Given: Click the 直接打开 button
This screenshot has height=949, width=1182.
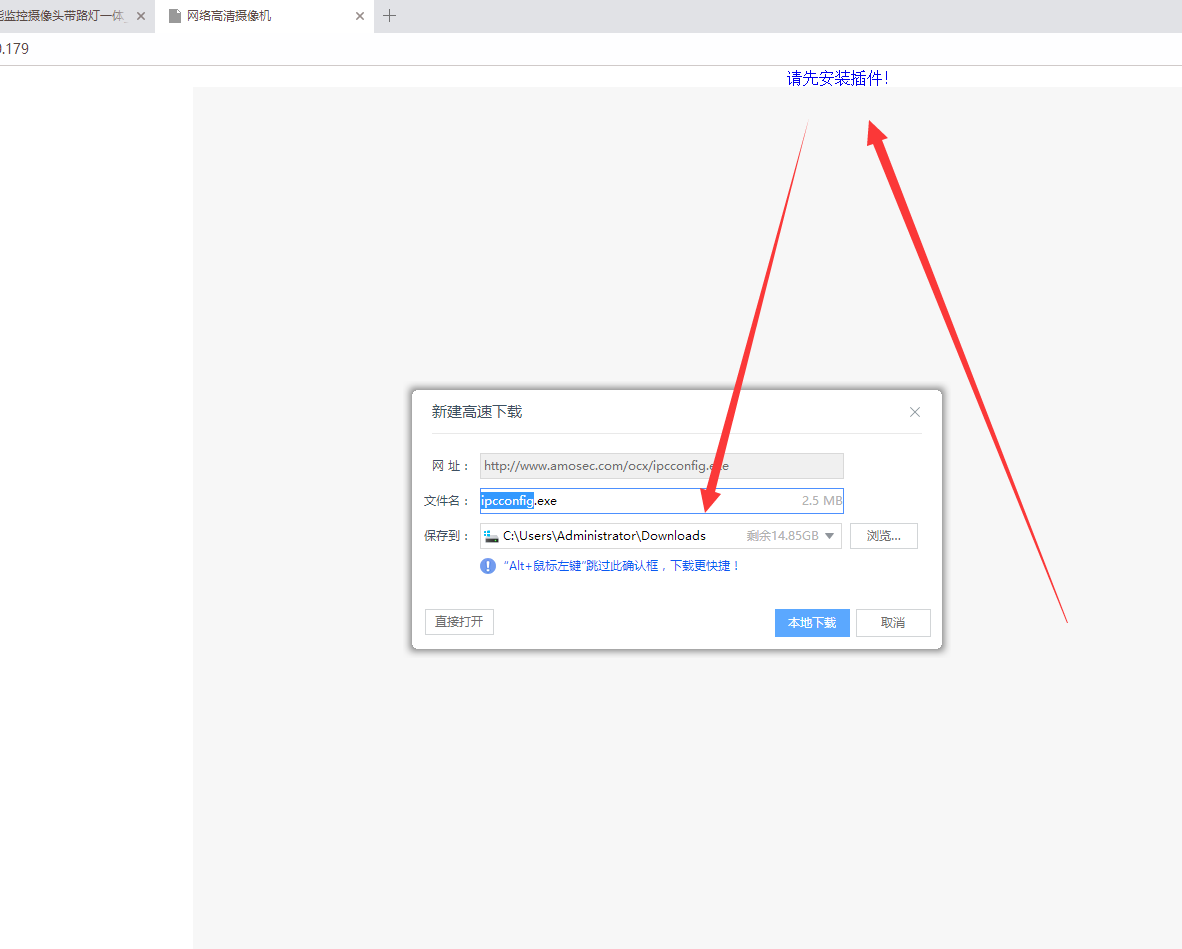Looking at the screenshot, I should (x=459, y=622).
